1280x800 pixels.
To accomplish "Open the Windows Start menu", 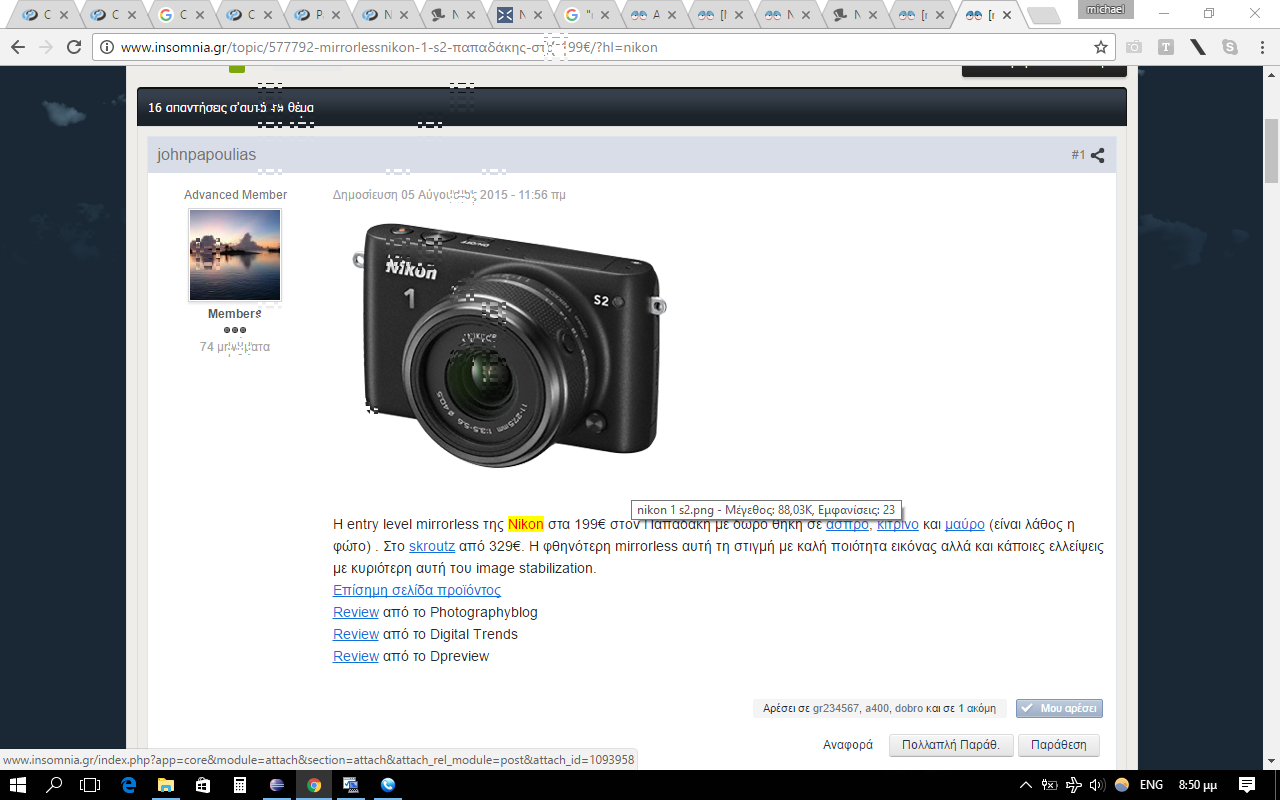I will 18,785.
